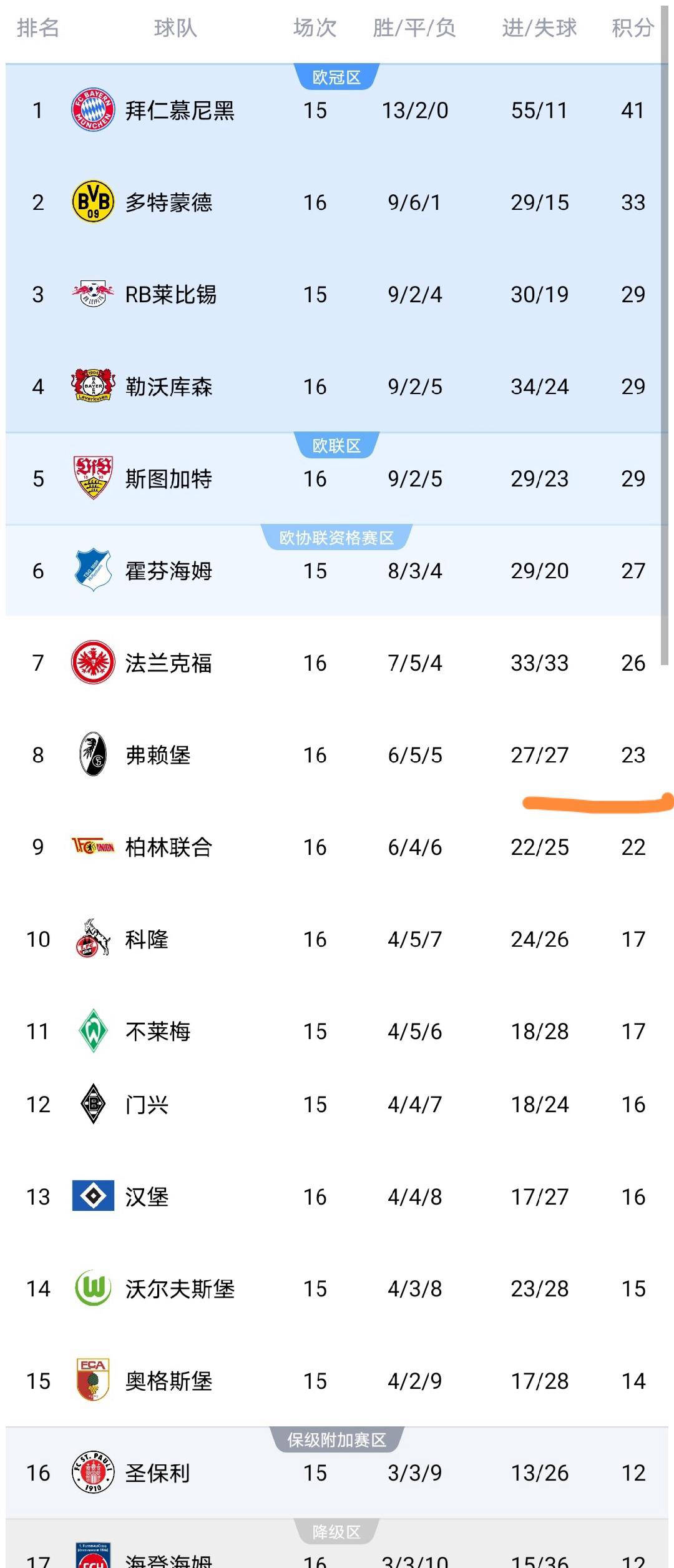The image size is (674, 1568).
Task: Tap the 积分 column header
Action: pos(632,28)
